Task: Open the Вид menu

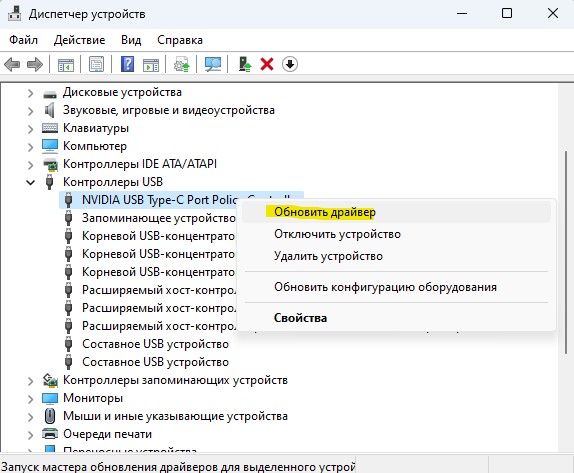Action: click(131, 40)
